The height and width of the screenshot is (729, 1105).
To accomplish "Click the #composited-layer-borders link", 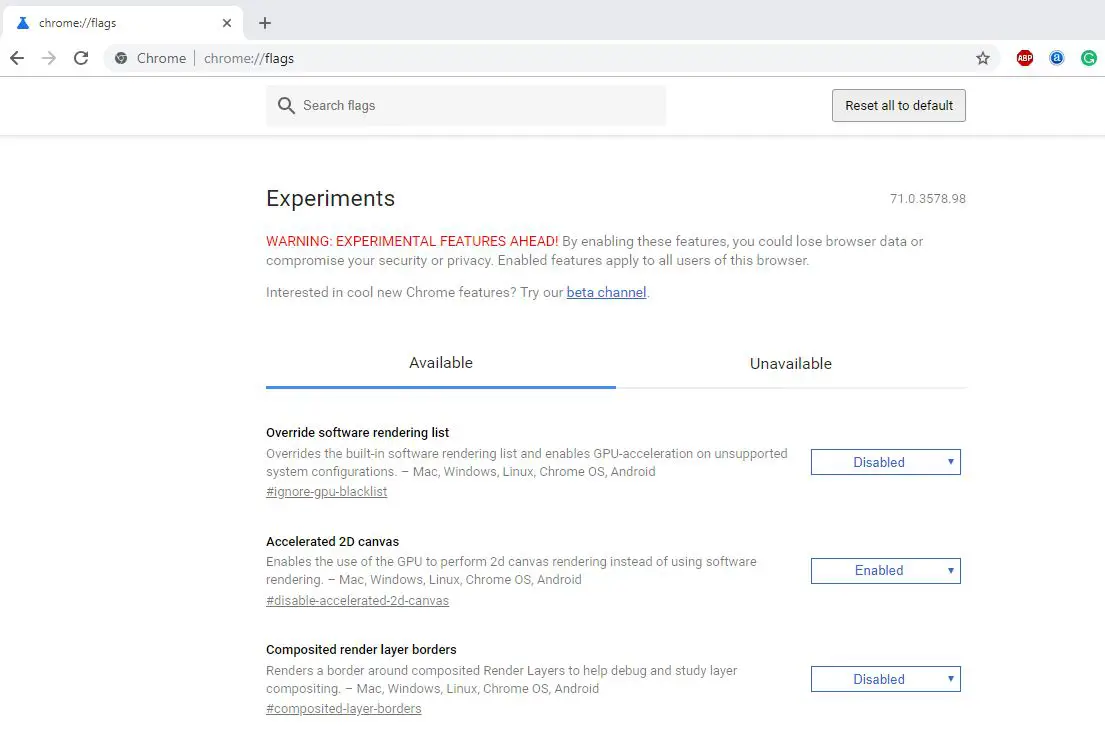I will pos(344,708).
